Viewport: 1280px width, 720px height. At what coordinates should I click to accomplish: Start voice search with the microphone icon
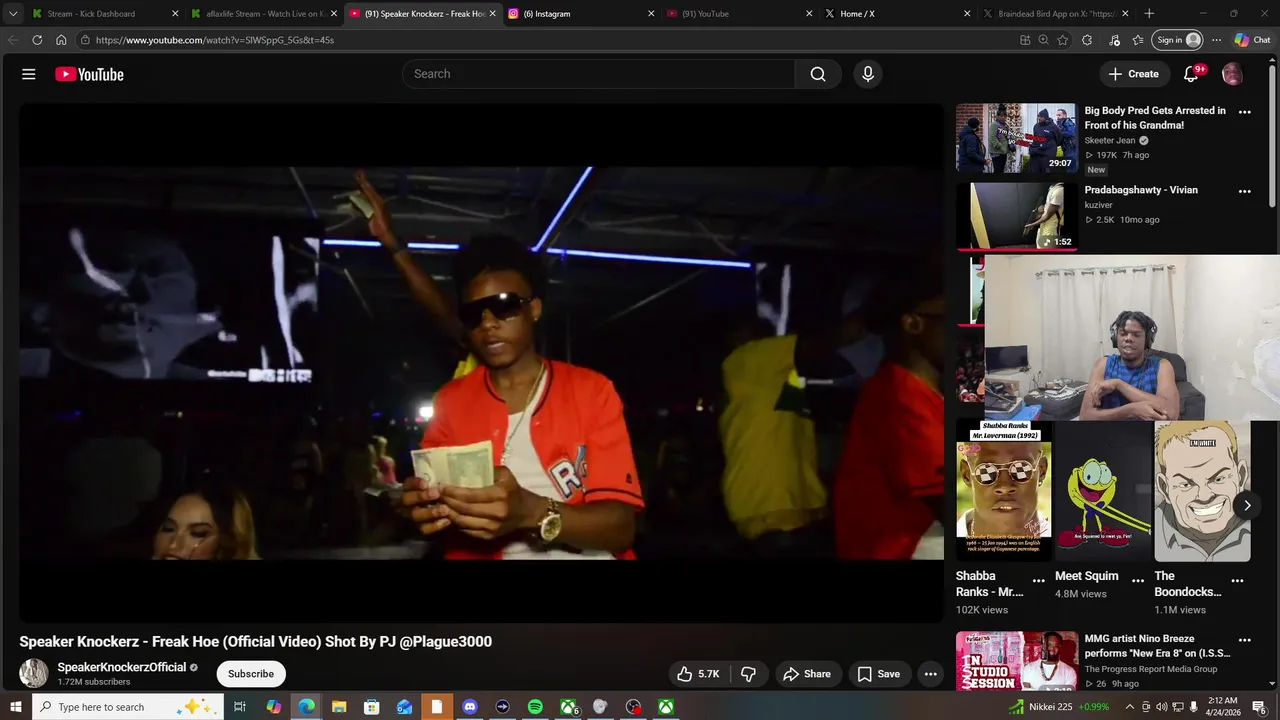coord(867,74)
